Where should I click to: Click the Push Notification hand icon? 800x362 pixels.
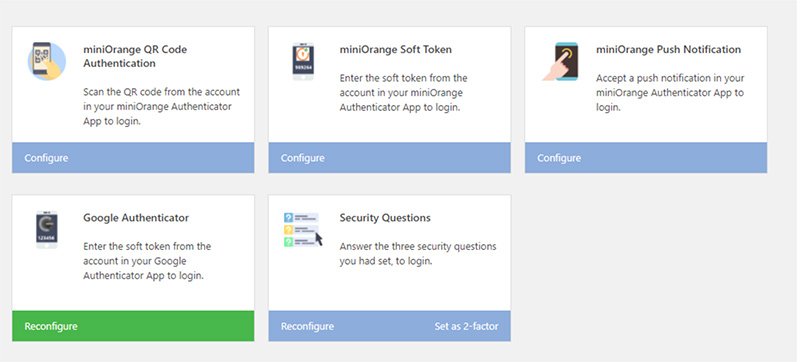pos(561,61)
